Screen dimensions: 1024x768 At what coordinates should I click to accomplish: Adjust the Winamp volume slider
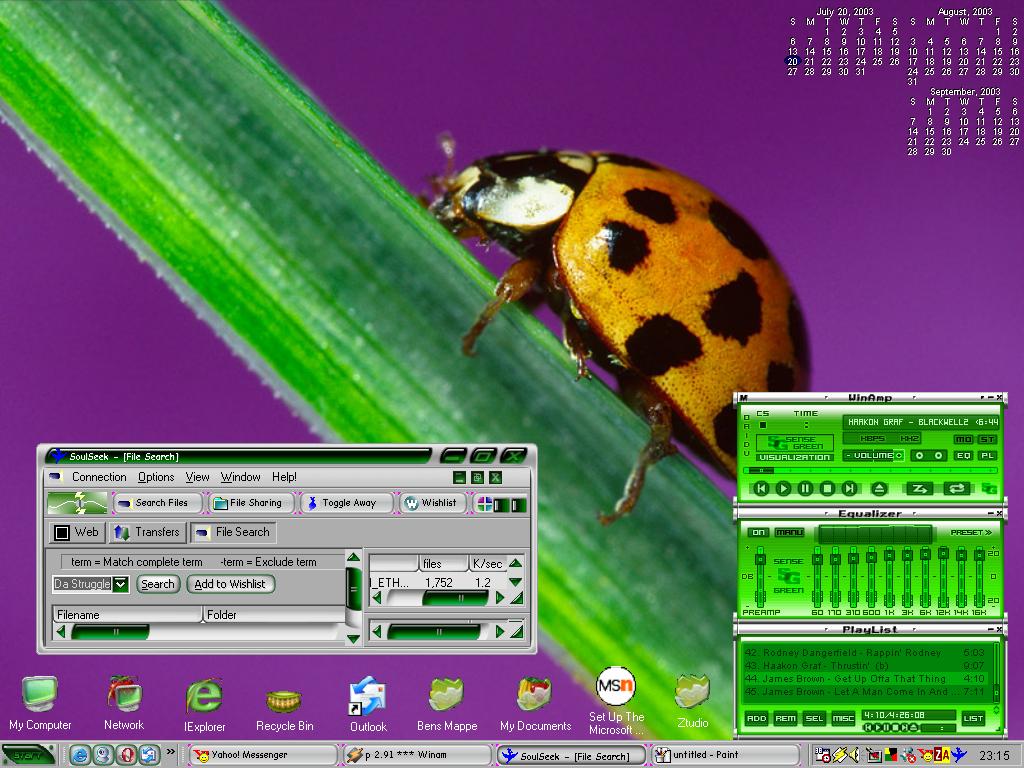point(874,455)
